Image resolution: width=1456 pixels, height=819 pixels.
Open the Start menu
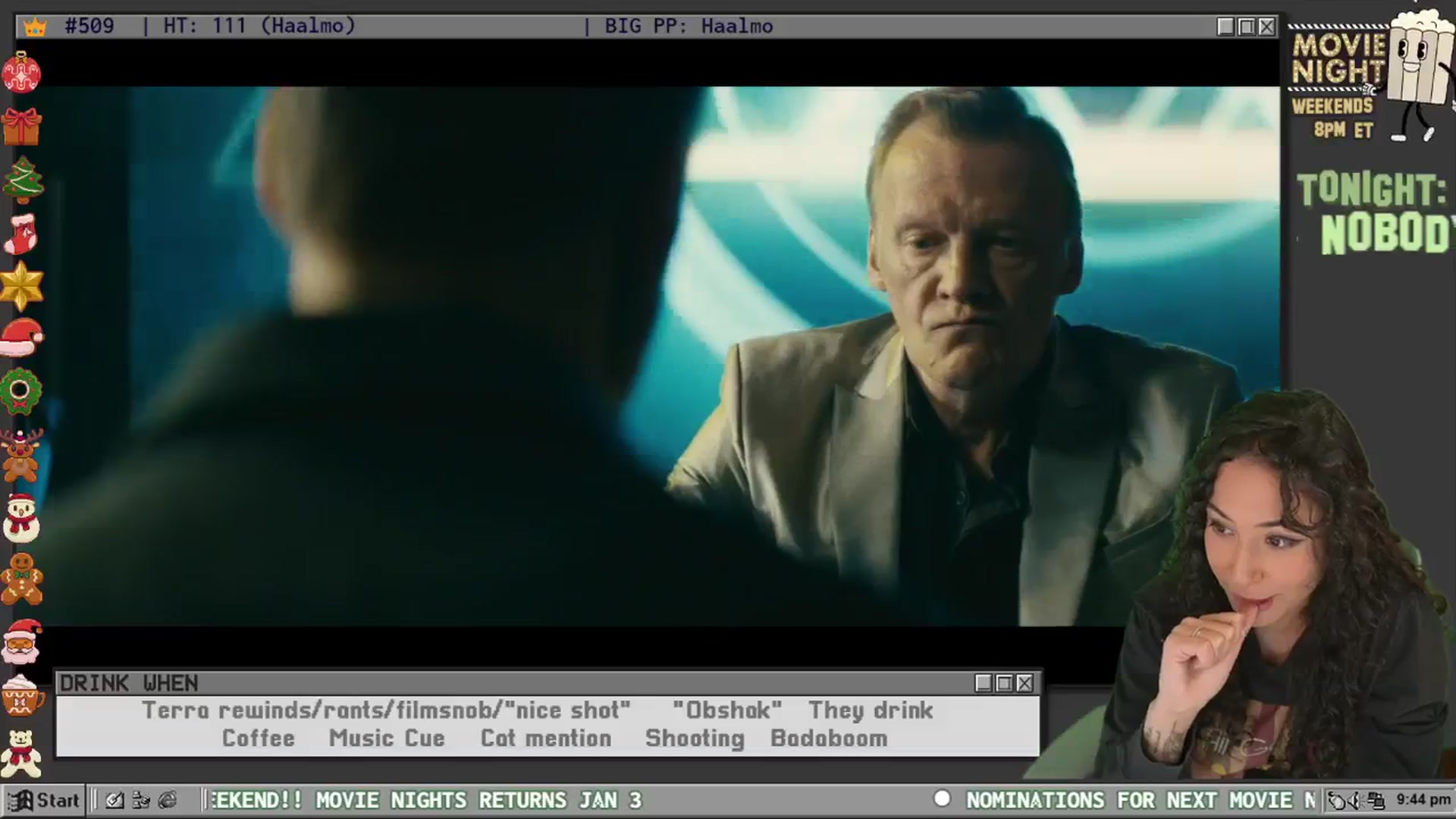click(44, 800)
